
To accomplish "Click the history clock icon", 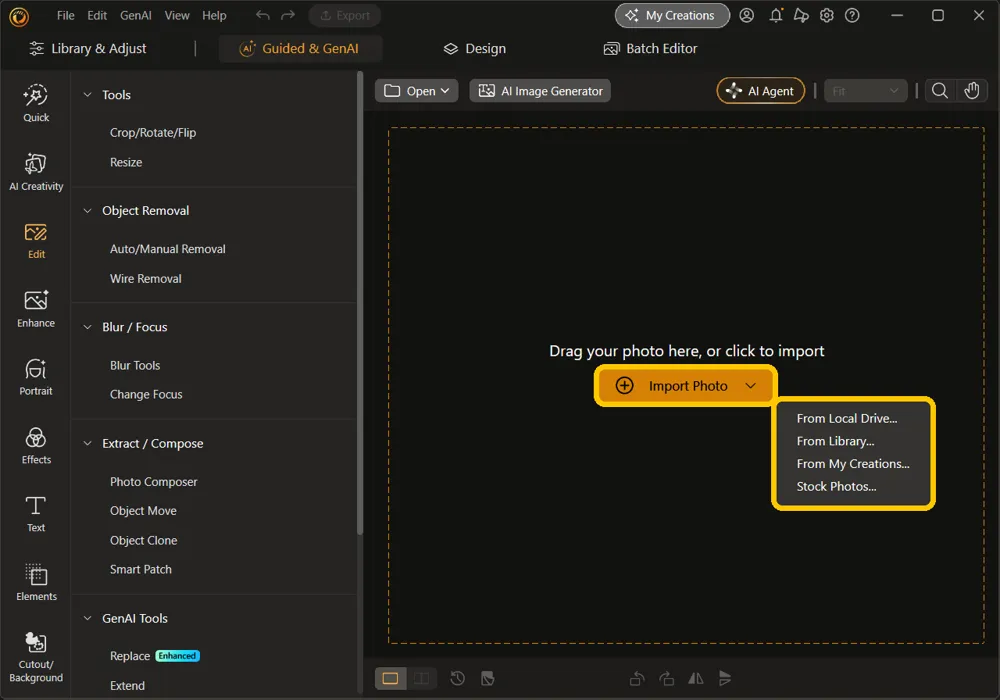I will click(457, 678).
